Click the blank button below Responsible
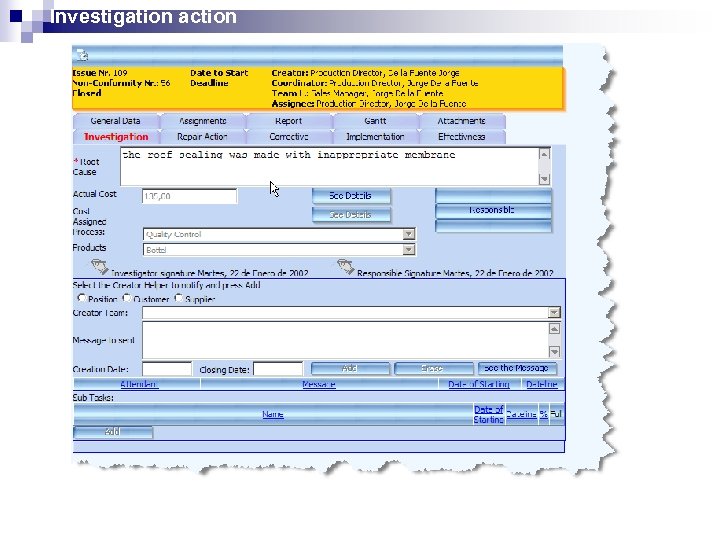 (x=493, y=226)
